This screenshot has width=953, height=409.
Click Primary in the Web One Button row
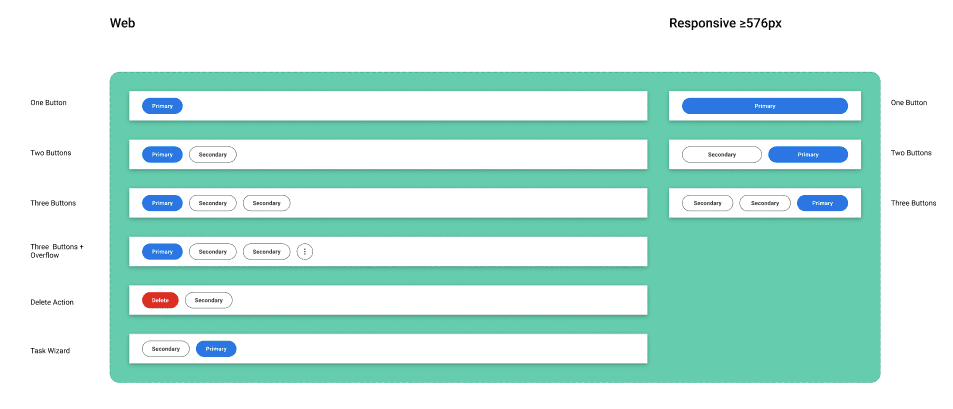point(162,106)
